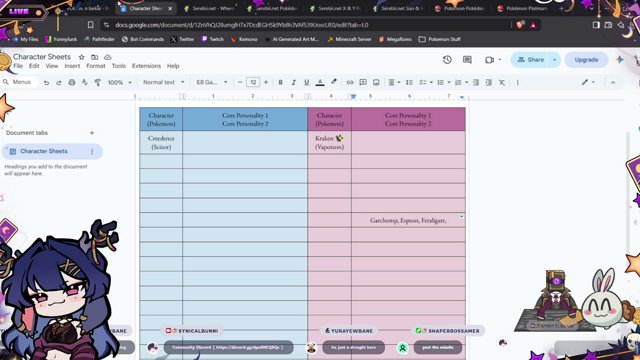Toggle bold formatting
This screenshot has height=360, width=640.
click(280, 82)
